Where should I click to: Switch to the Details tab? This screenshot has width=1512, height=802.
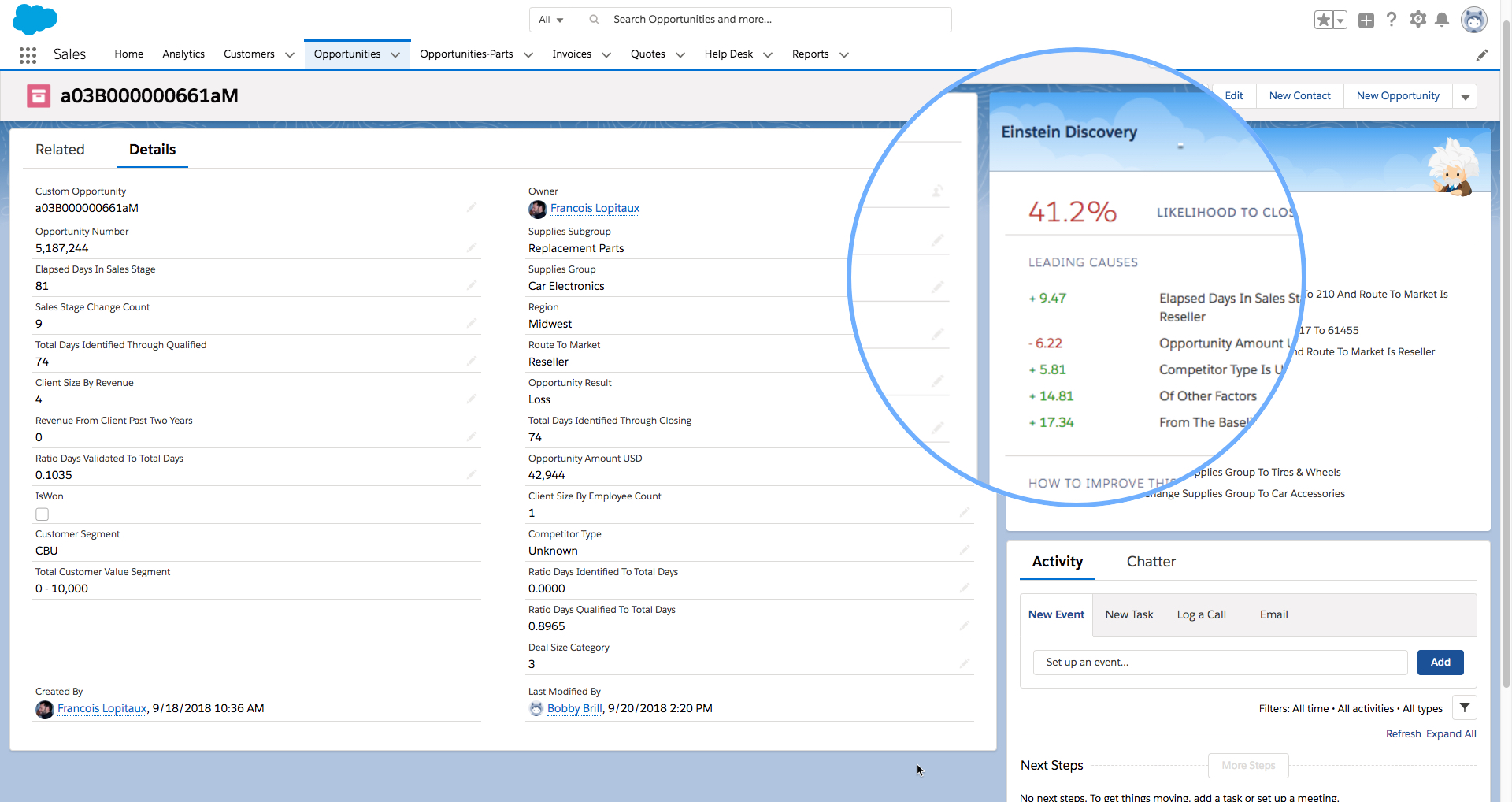click(x=152, y=150)
